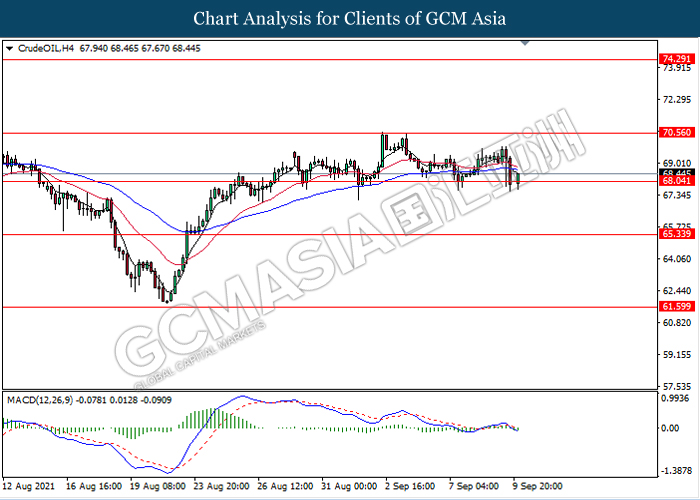700x500 pixels.
Task: Click the MACD scale value 0.9936
Action: tap(676, 399)
